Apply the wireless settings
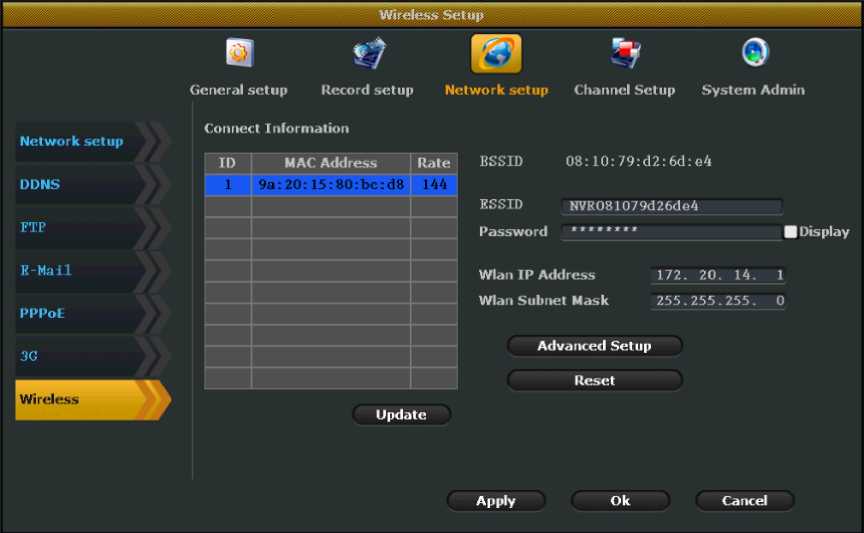864x533 pixels. pos(496,501)
